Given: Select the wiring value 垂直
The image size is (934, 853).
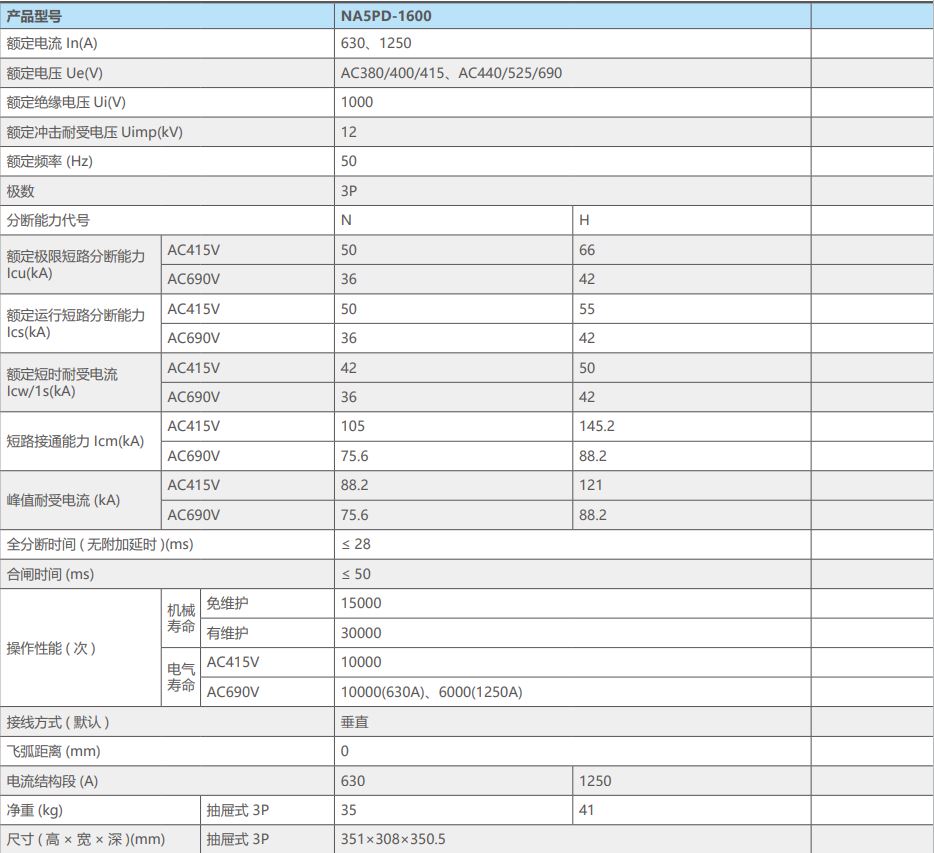Looking at the screenshot, I should (354, 723).
